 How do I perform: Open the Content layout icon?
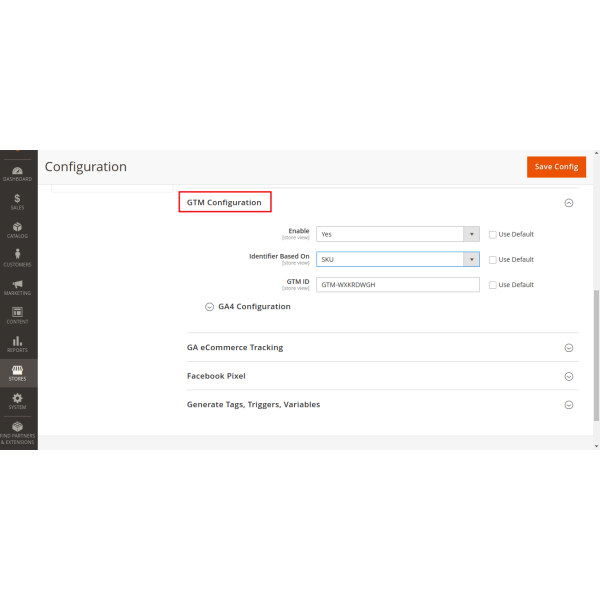click(18, 315)
